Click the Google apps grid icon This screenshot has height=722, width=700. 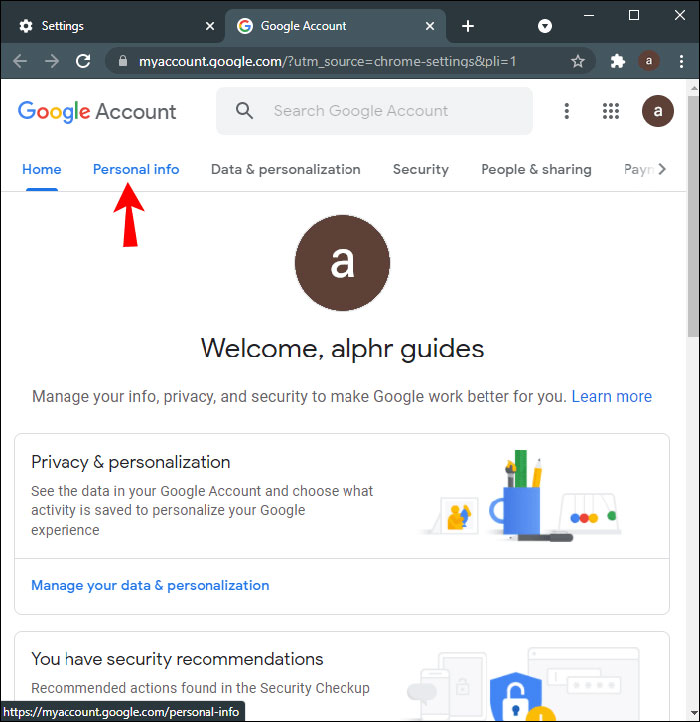pyautogui.click(x=611, y=111)
